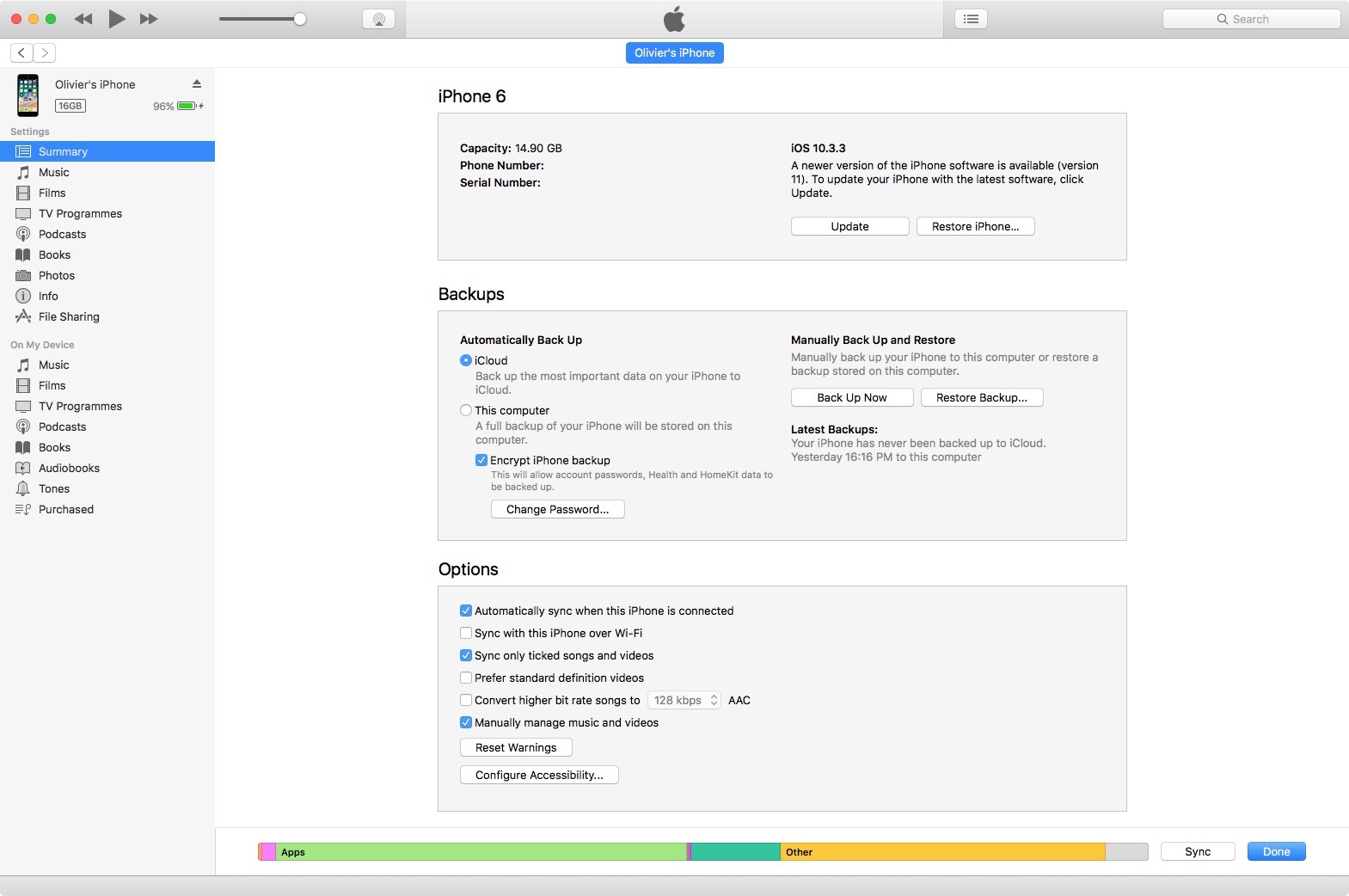The height and width of the screenshot is (896, 1349).
Task: Click the play button in toolbar
Action: coord(117,19)
